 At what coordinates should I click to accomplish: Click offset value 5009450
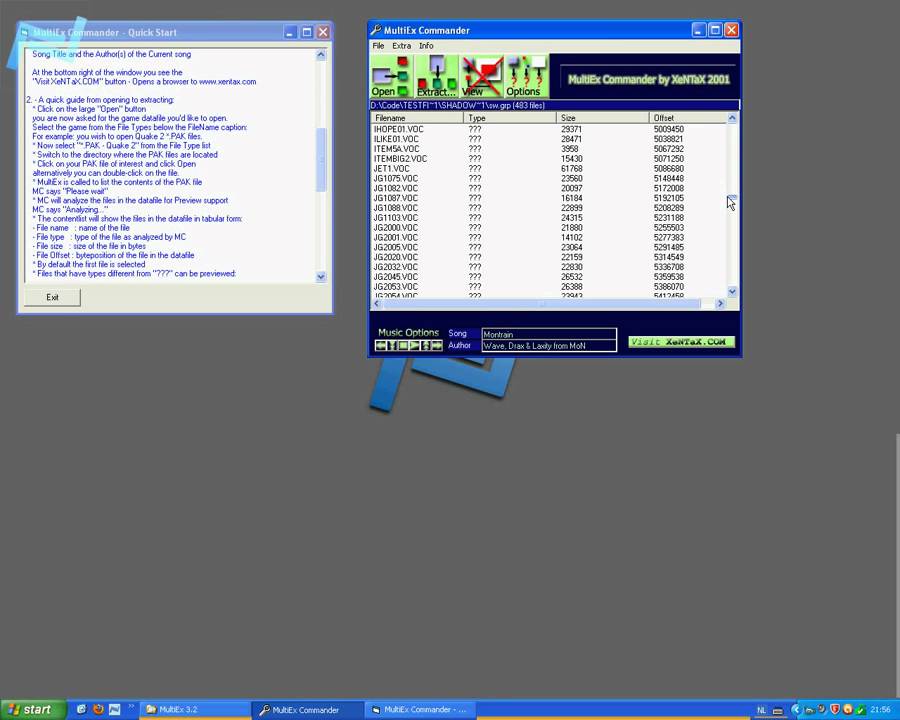click(x=669, y=129)
